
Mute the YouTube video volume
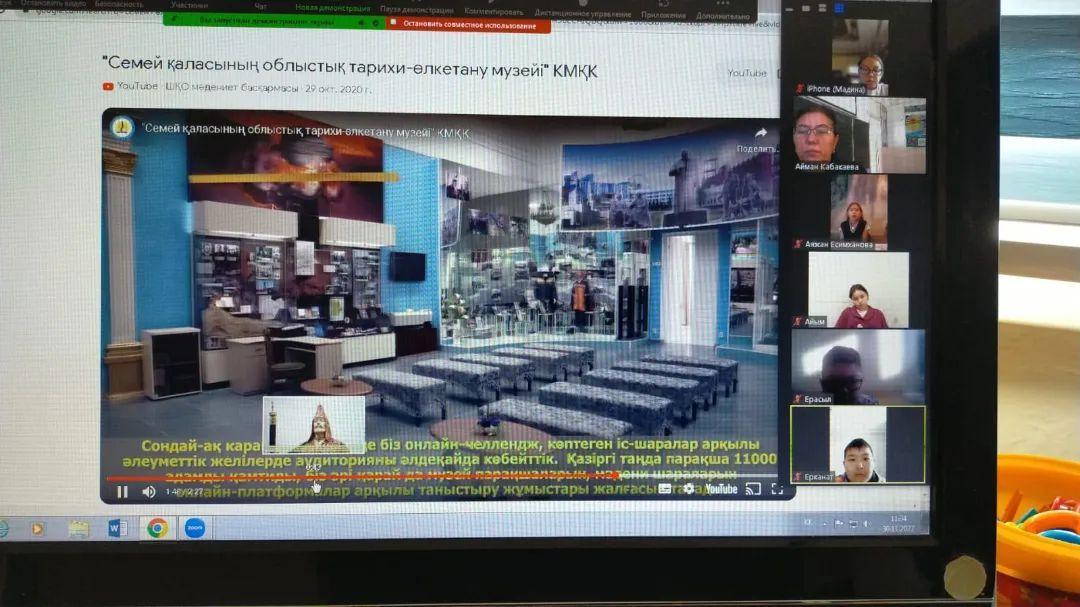click(x=148, y=492)
